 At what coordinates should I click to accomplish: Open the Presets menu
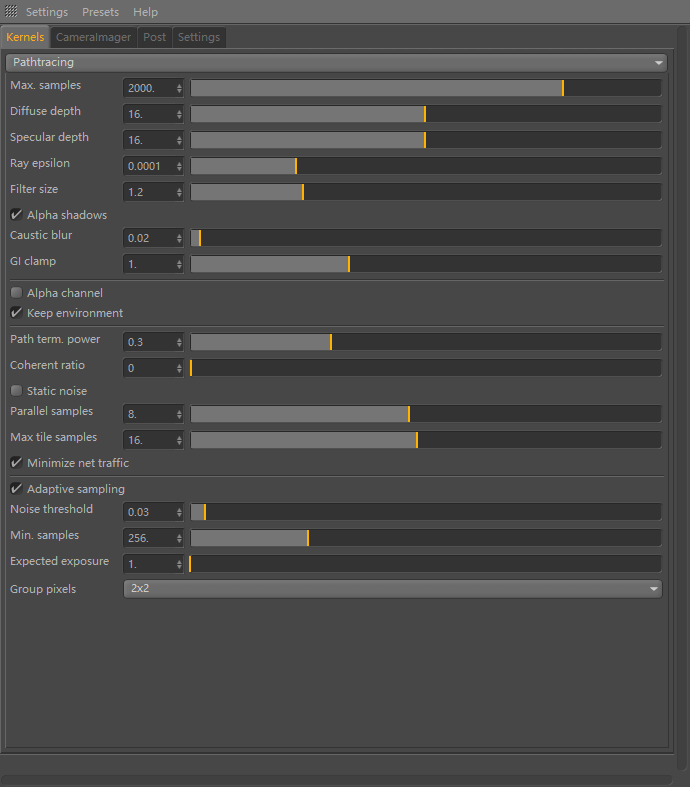point(100,12)
